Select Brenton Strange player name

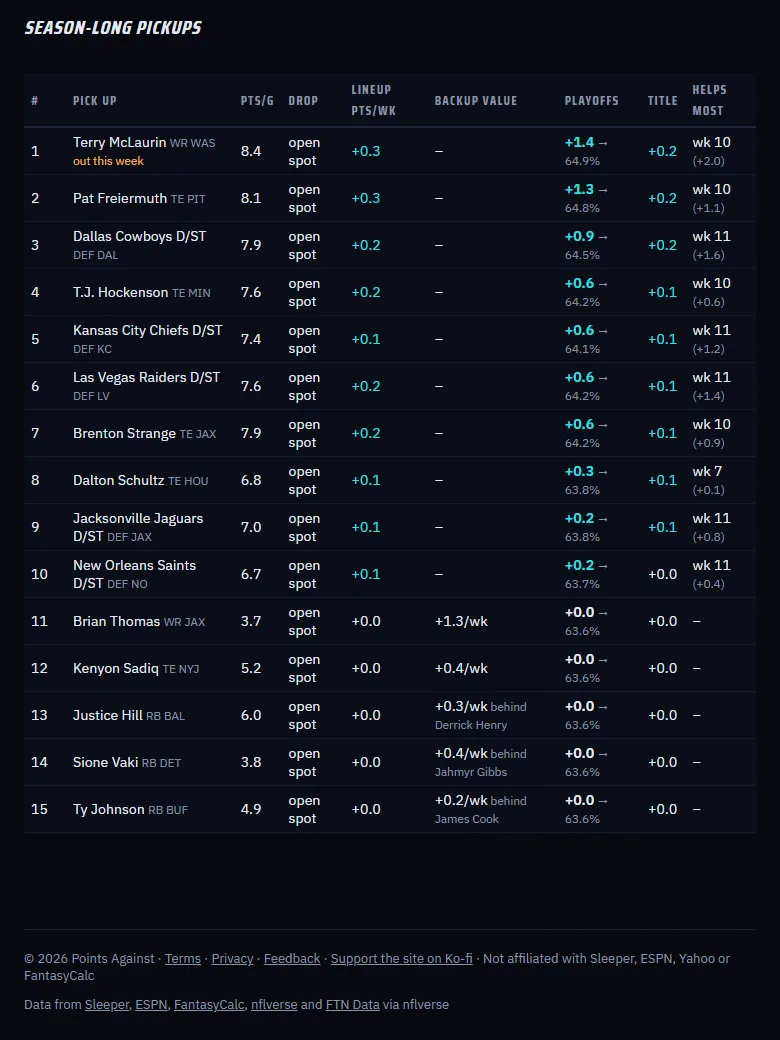(x=125, y=433)
